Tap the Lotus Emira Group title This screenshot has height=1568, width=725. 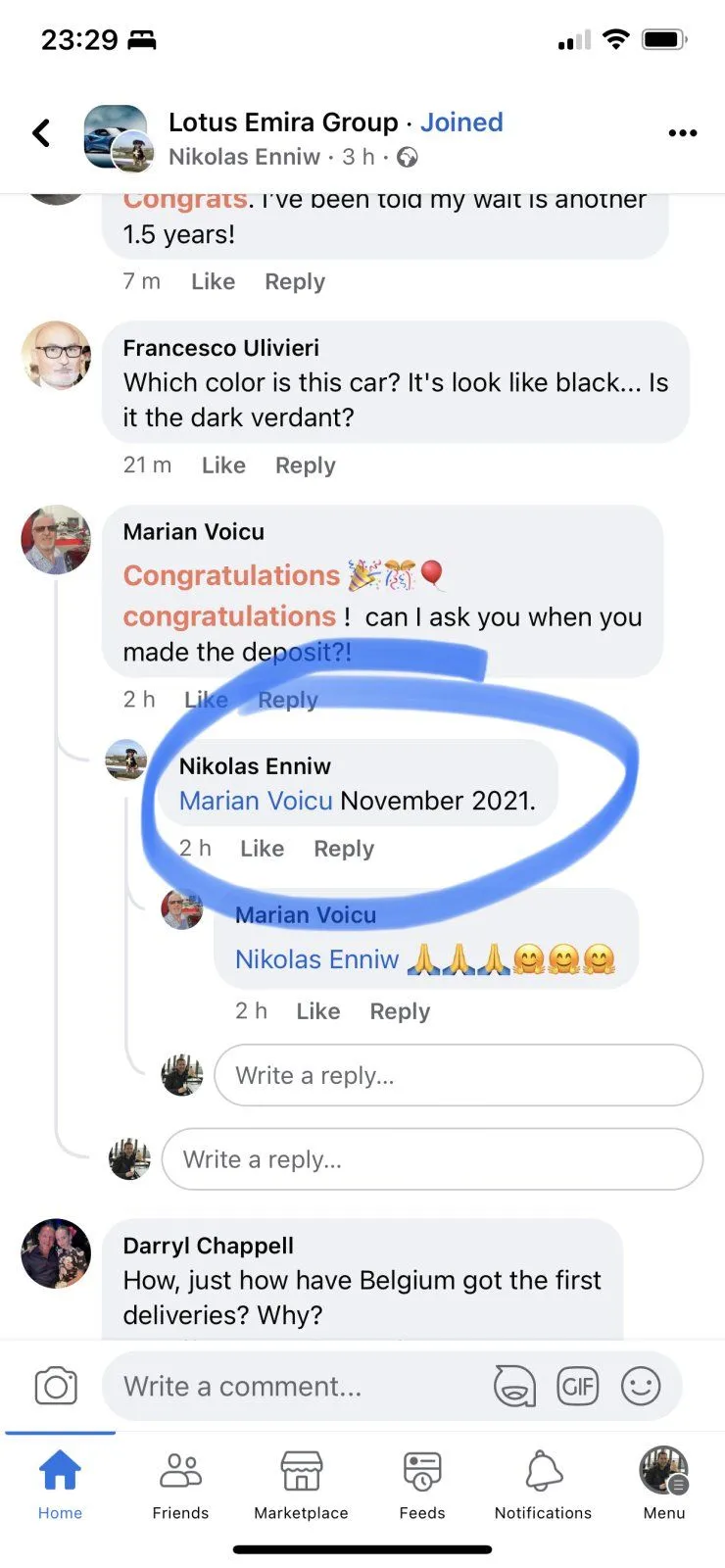point(283,122)
